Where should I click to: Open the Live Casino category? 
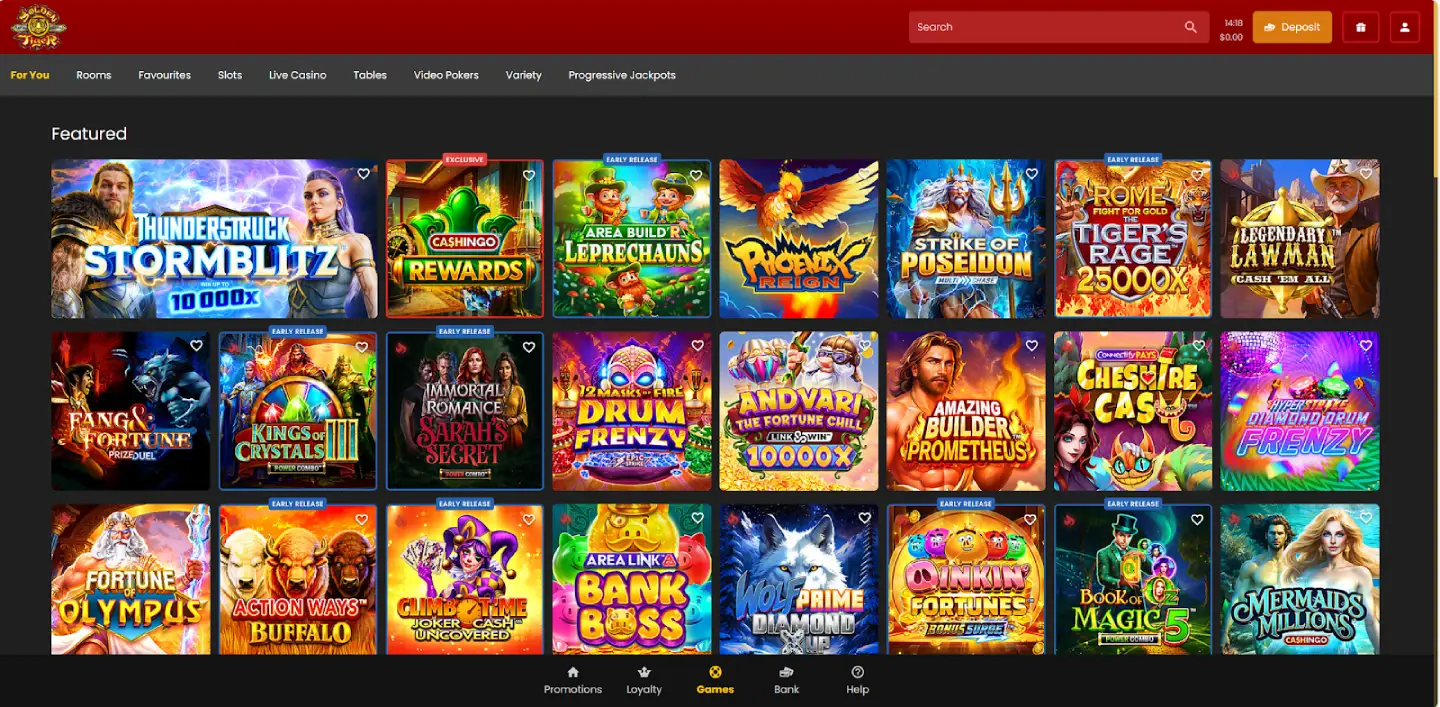[297, 74]
